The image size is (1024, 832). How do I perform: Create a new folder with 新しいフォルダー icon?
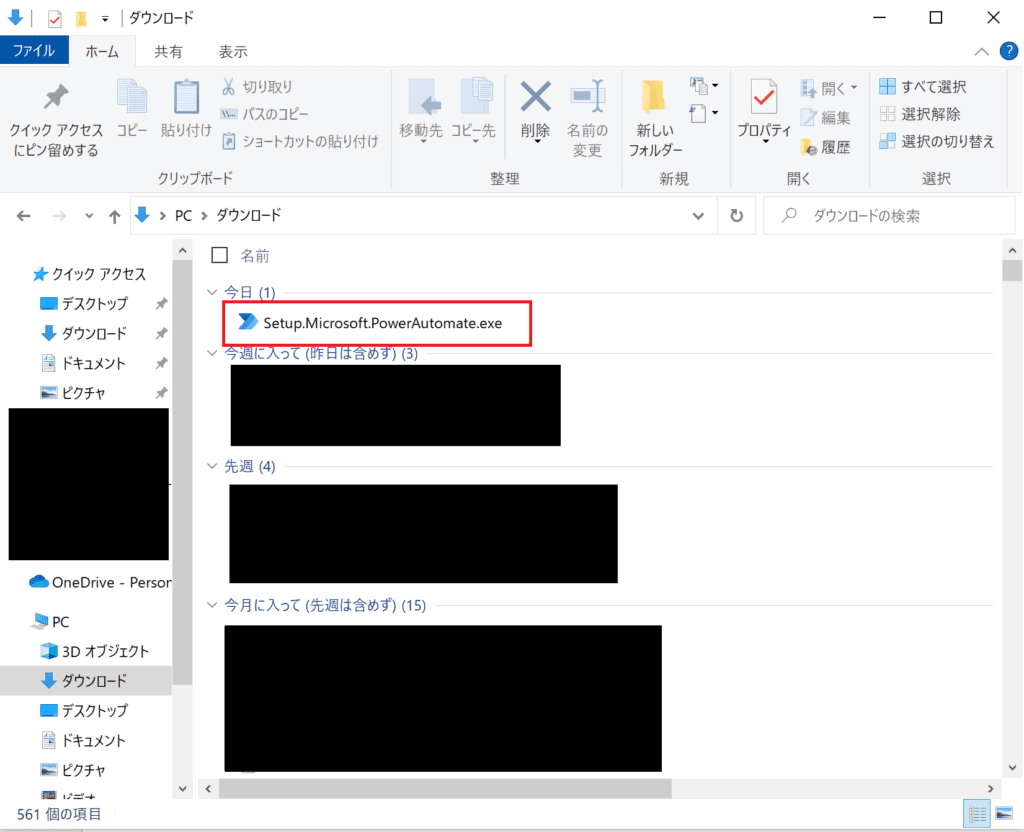point(655,98)
